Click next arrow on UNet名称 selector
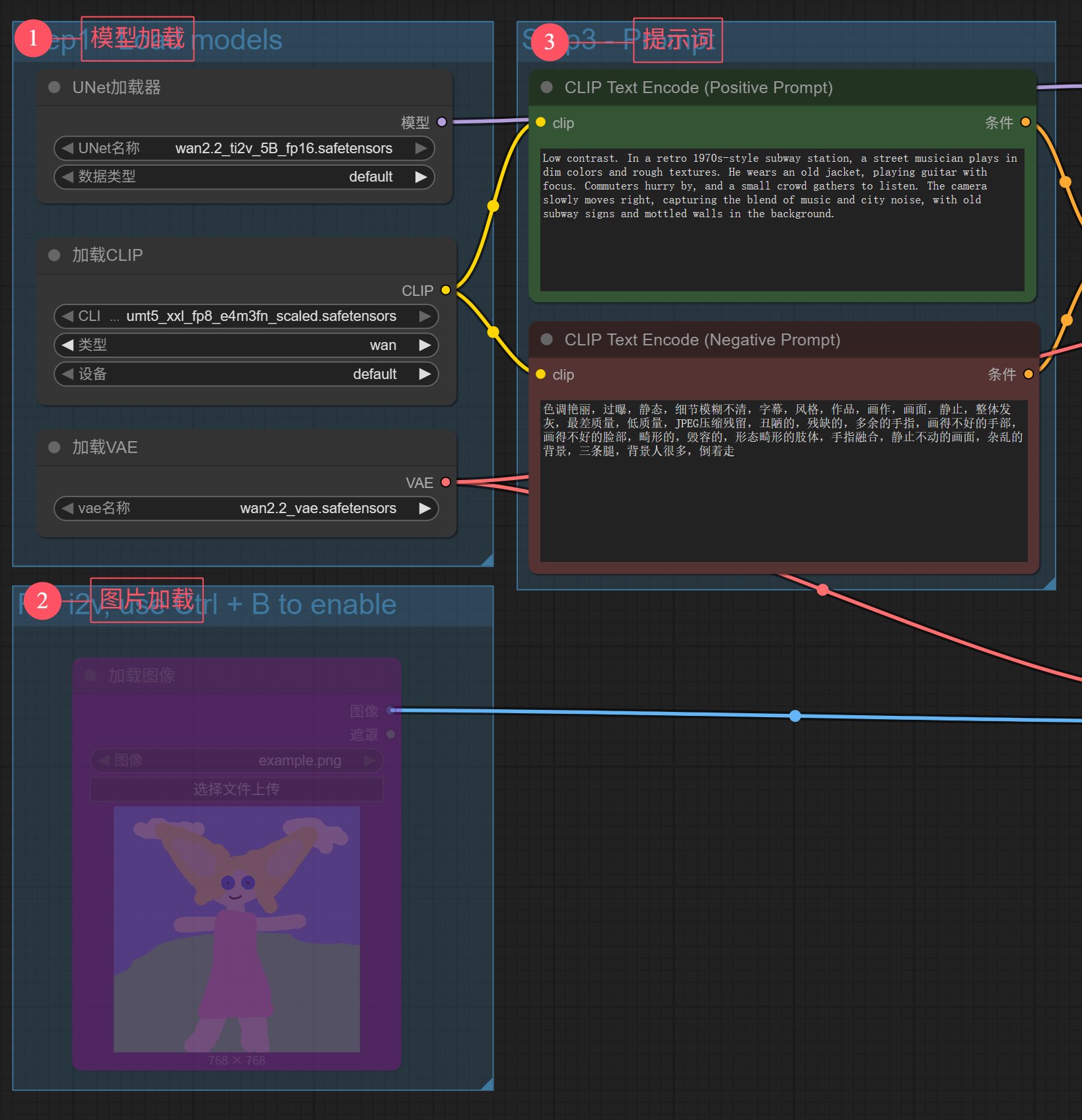1082x1120 pixels. 420,149
